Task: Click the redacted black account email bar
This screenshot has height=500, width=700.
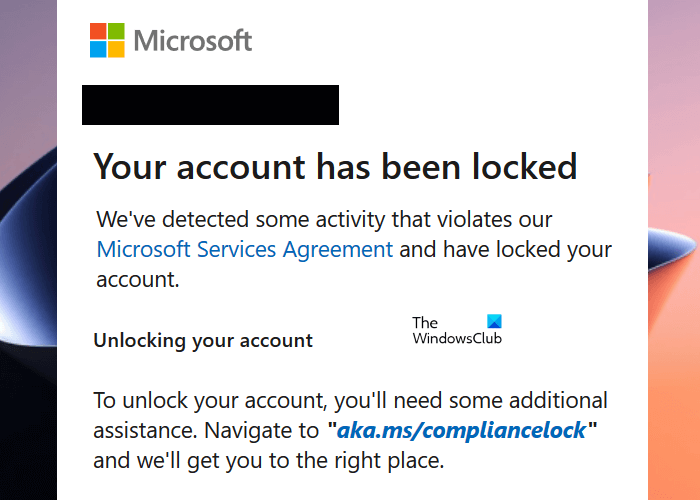Action: click(210, 105)
